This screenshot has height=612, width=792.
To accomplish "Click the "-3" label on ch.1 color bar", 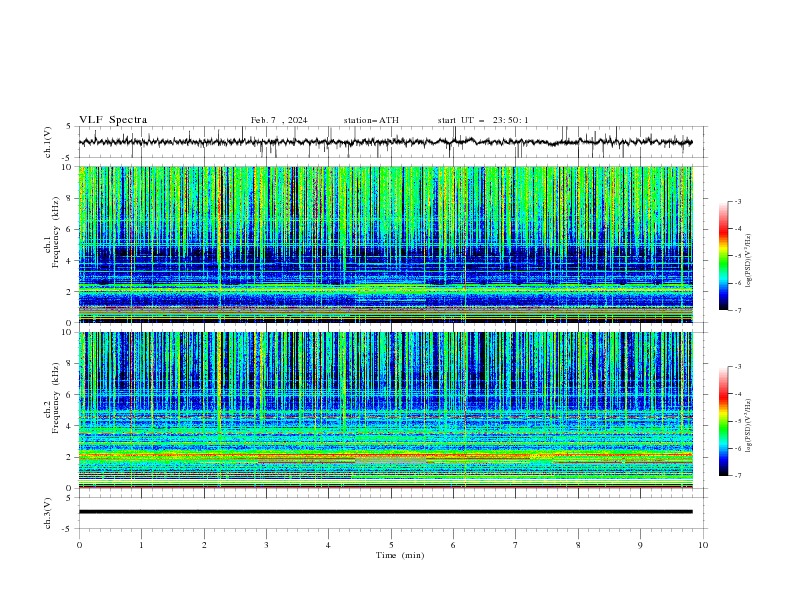I will (737, 201).
